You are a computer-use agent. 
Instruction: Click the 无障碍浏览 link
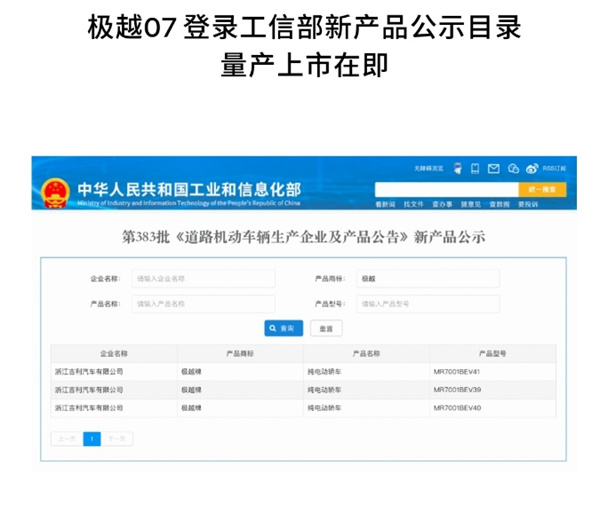[x=429, y=168]
